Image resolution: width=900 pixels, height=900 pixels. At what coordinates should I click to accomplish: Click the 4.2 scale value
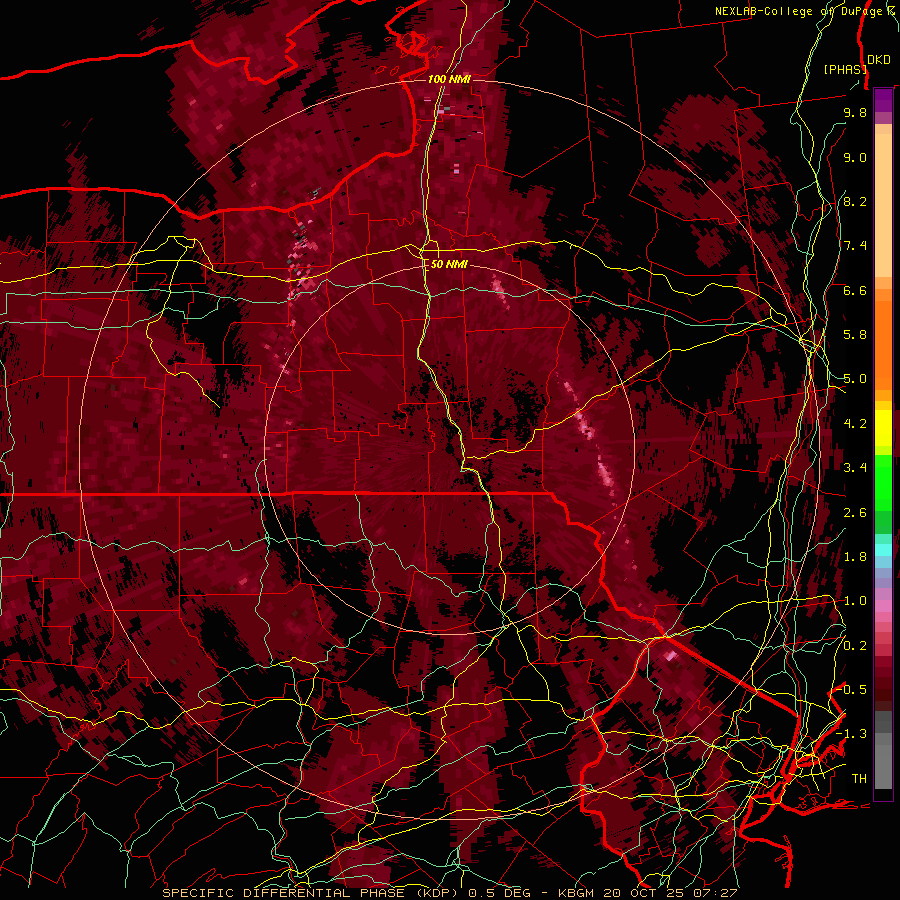click(x=855, y=424)
